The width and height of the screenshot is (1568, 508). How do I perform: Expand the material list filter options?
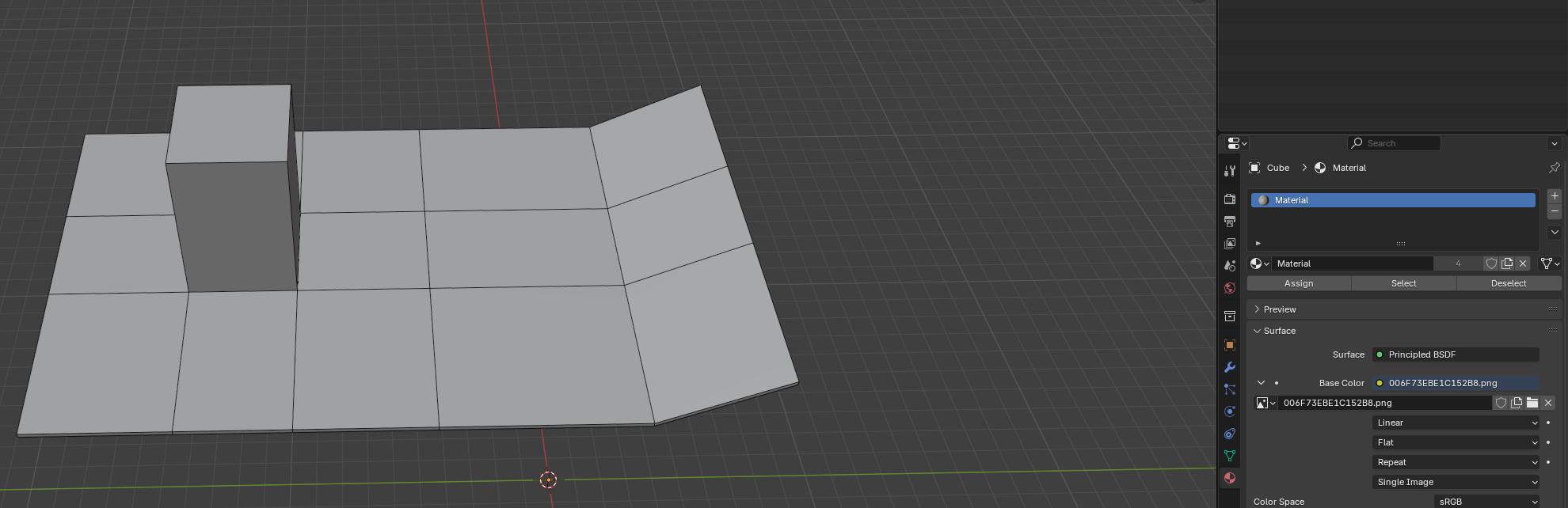coord(1258,243)
